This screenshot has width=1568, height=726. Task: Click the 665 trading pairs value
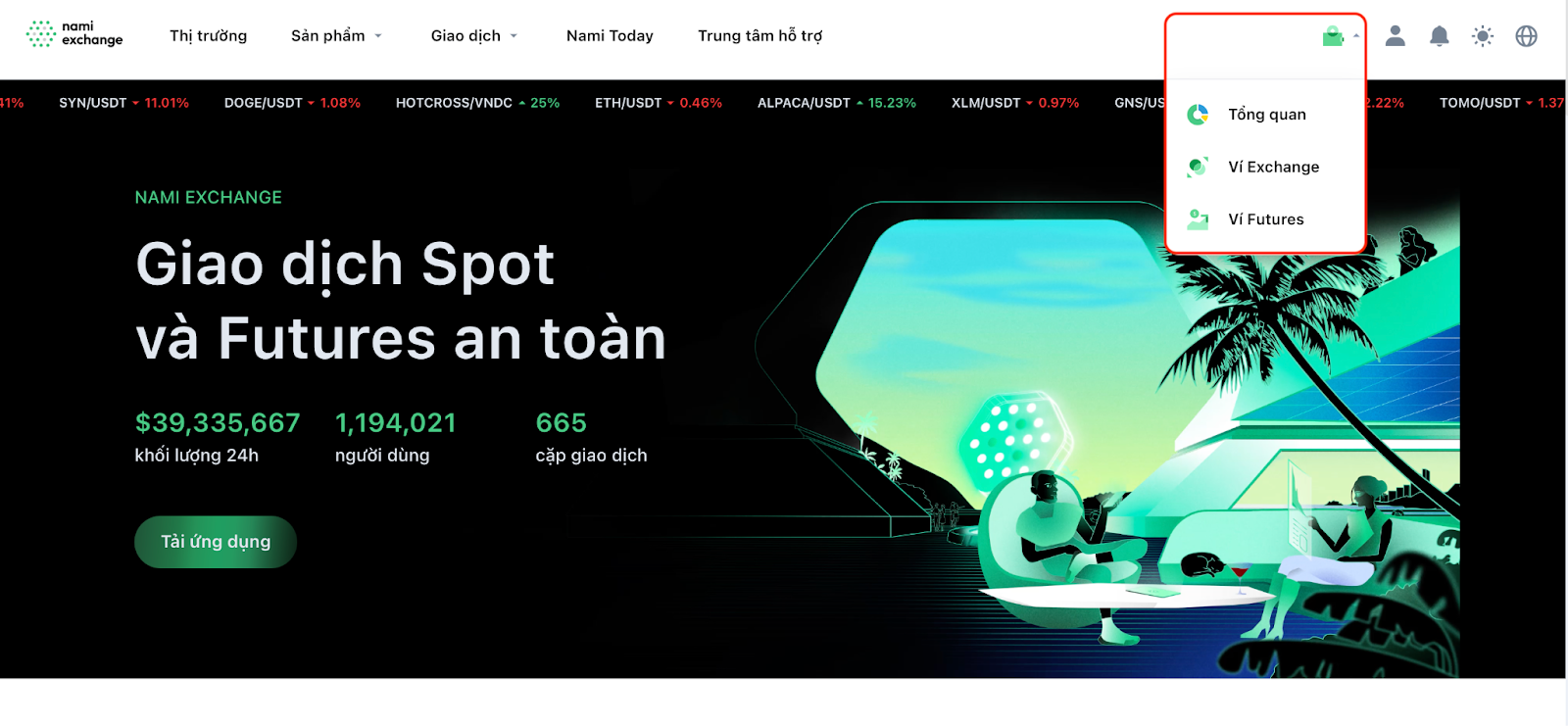(562, 422)
